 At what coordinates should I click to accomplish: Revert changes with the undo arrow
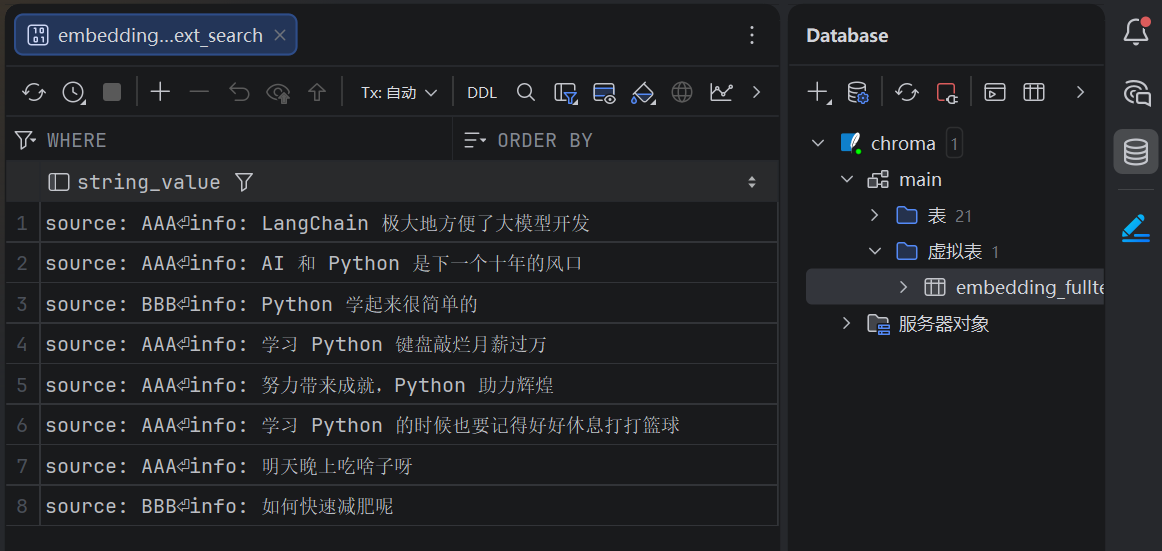(x=239, y=93)
